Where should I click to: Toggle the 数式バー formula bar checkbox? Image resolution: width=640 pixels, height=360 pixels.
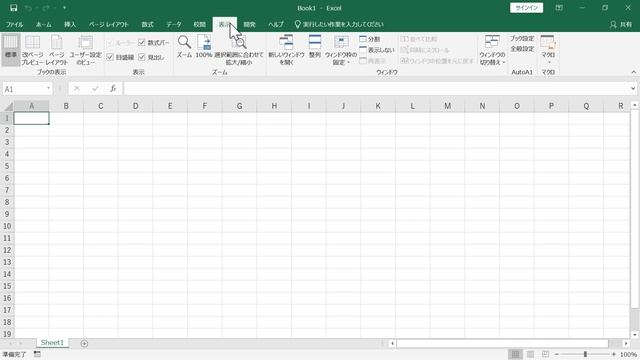click(x=142, y=42)
